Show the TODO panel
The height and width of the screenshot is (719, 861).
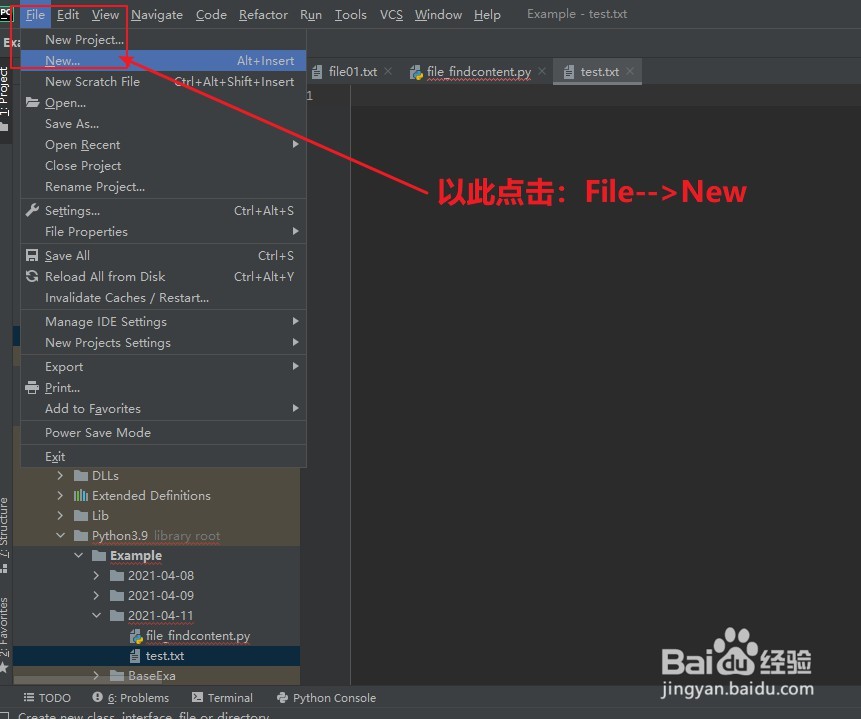coord(47,697)
